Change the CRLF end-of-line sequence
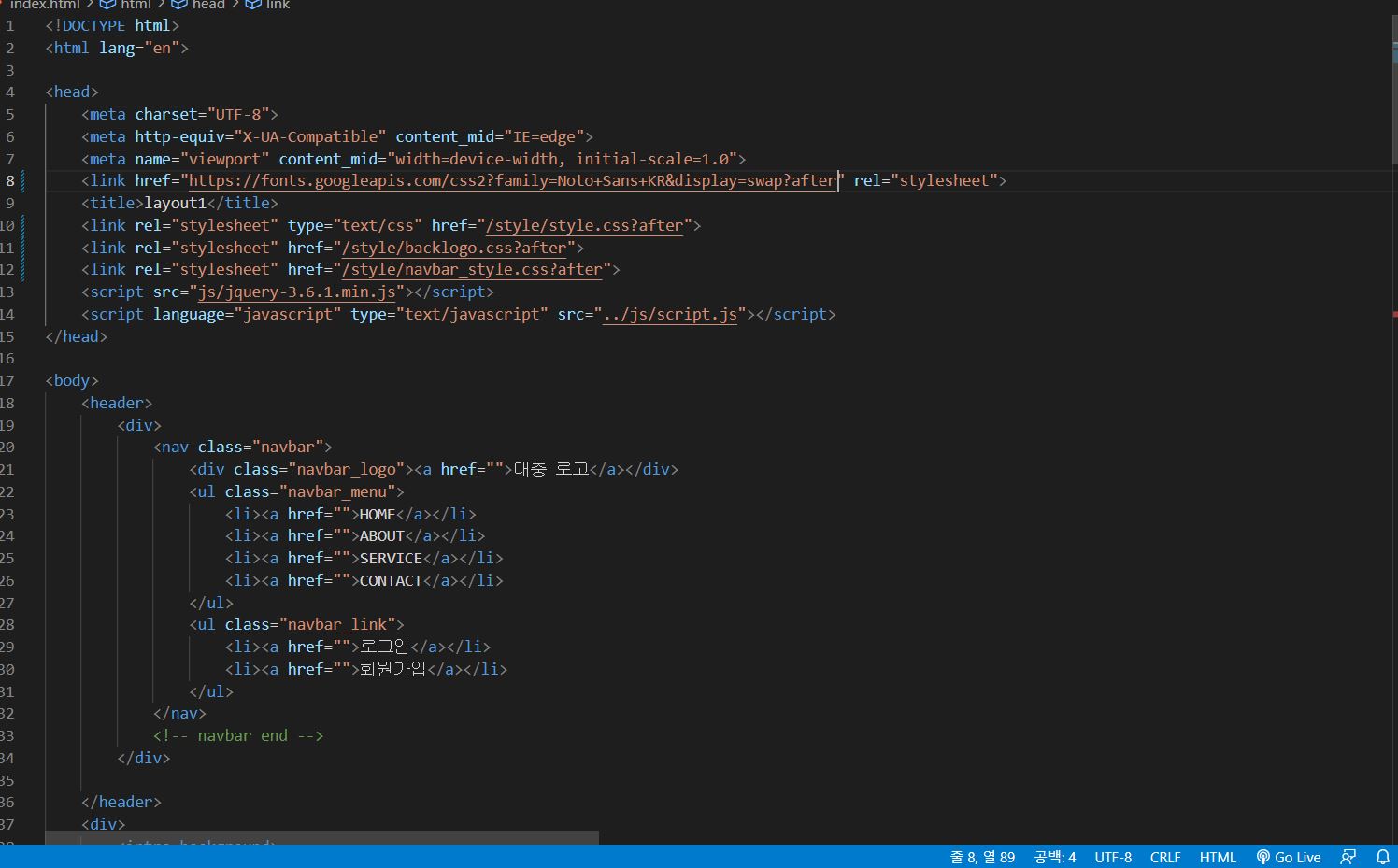This screenshot has height=868, width=1398. 1165,857
